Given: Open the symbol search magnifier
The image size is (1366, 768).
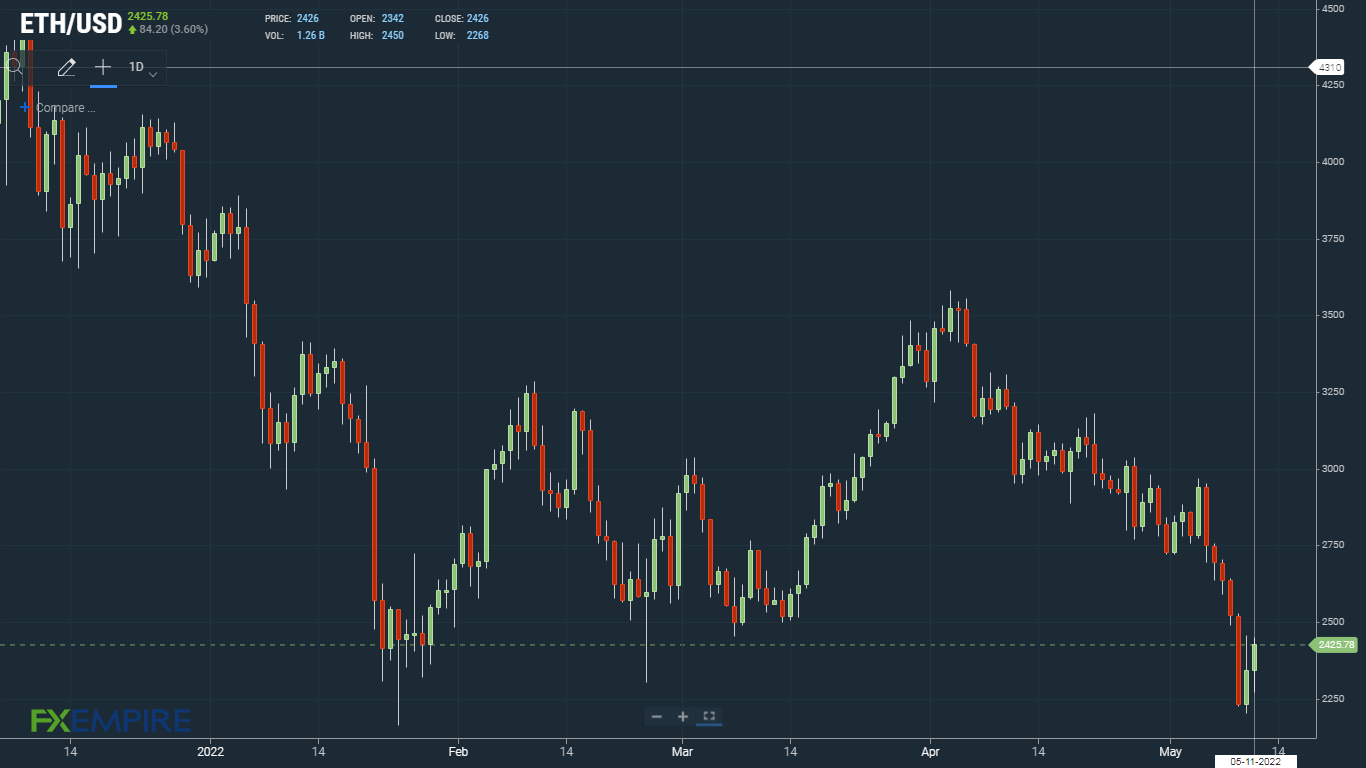Looking at the screenshot, I should click(x=14, y=67).
